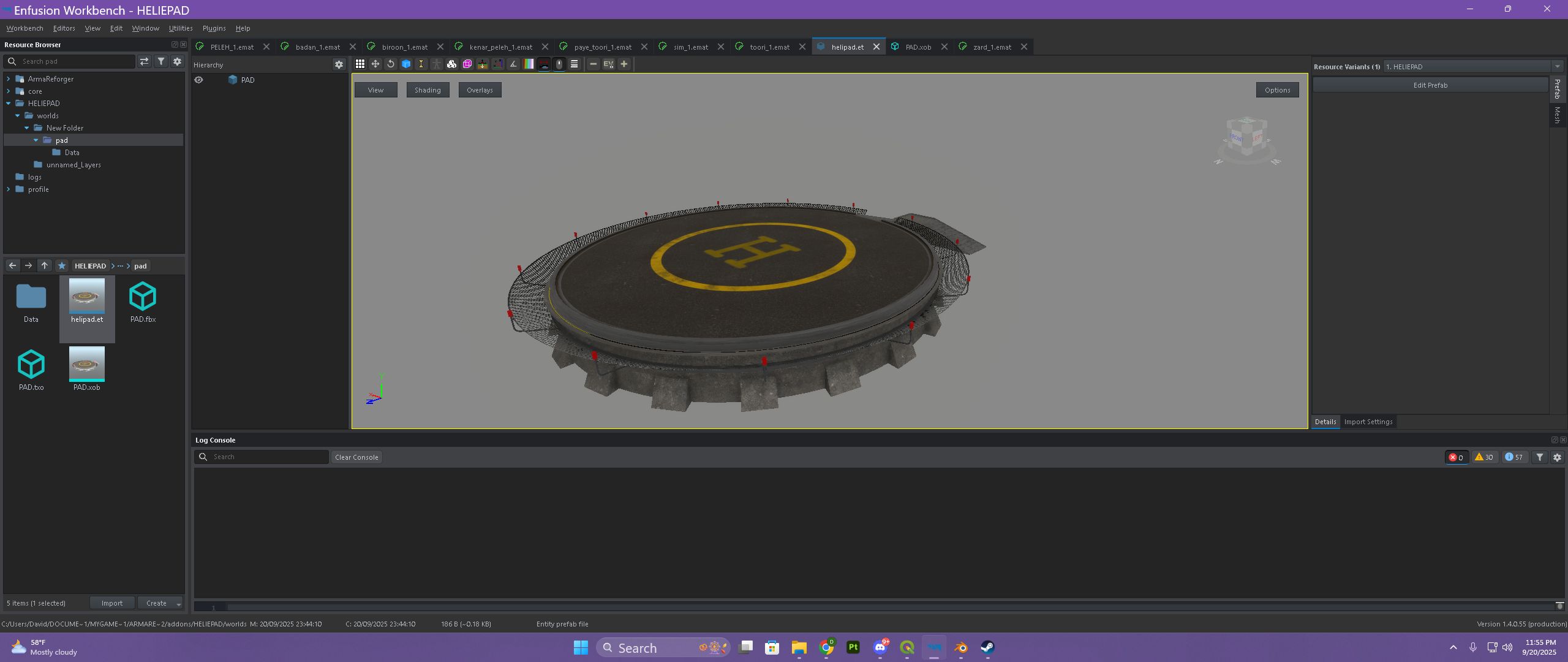Viewport: 1568px width, 662px height.
Task: Toggle the warnings filter showing 30
Action: click(1484, 457)
